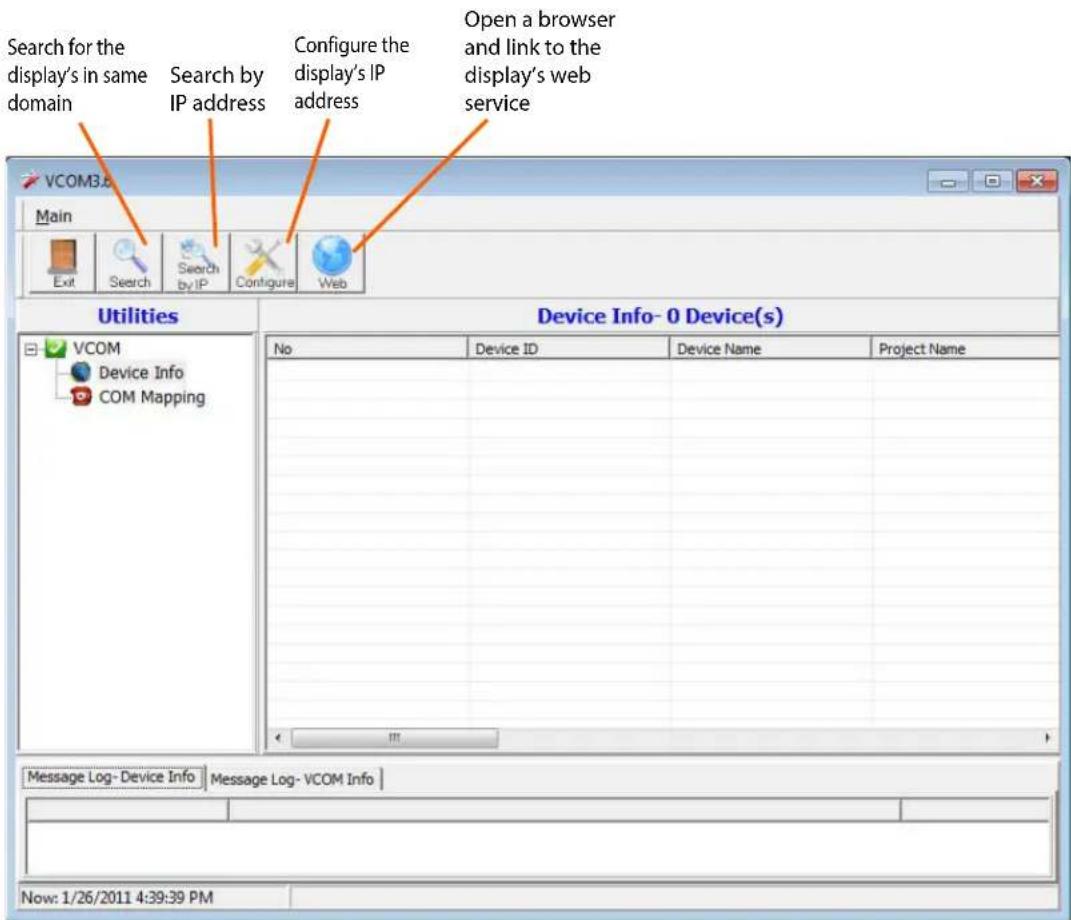The height and width of the screenshot is (920, 1071).
Task: Select the VCOM root item
Action: (x=96, y=348)
